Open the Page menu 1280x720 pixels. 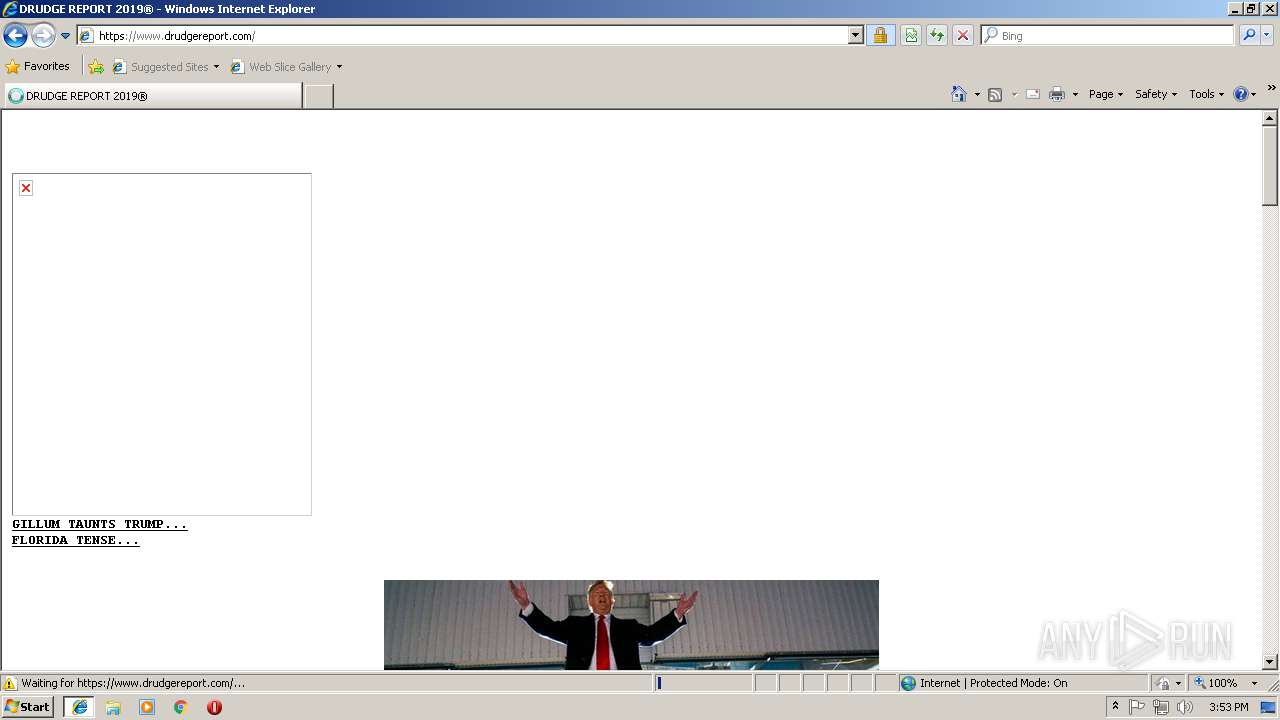1106,94
